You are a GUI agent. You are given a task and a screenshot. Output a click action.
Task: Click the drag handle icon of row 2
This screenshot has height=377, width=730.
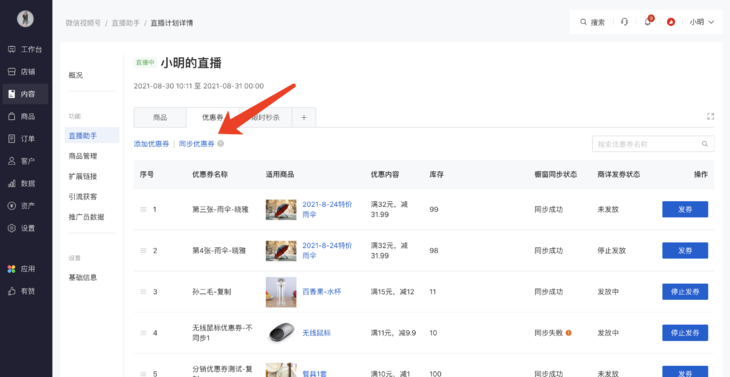tap(143, 250)
